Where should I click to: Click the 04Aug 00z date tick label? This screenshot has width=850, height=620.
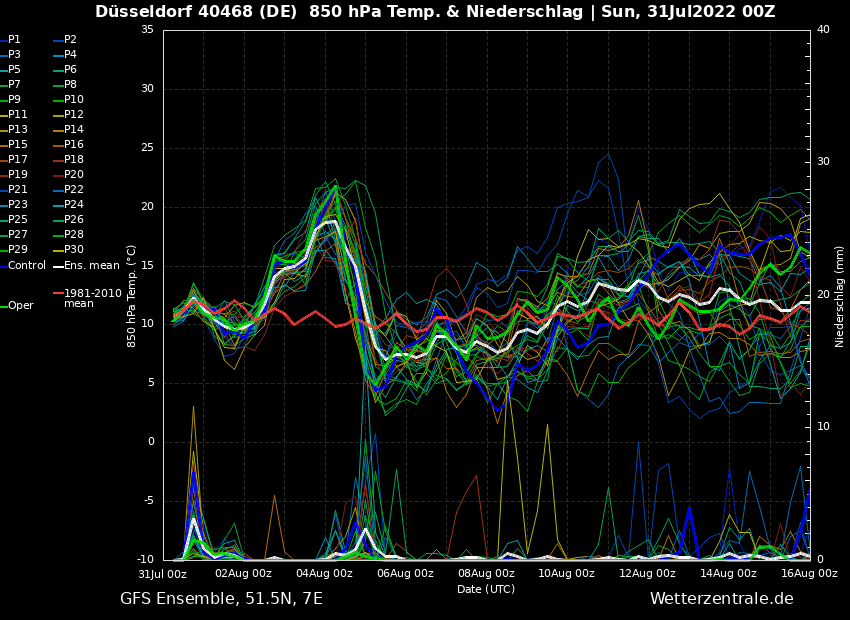tap(324, 573)
